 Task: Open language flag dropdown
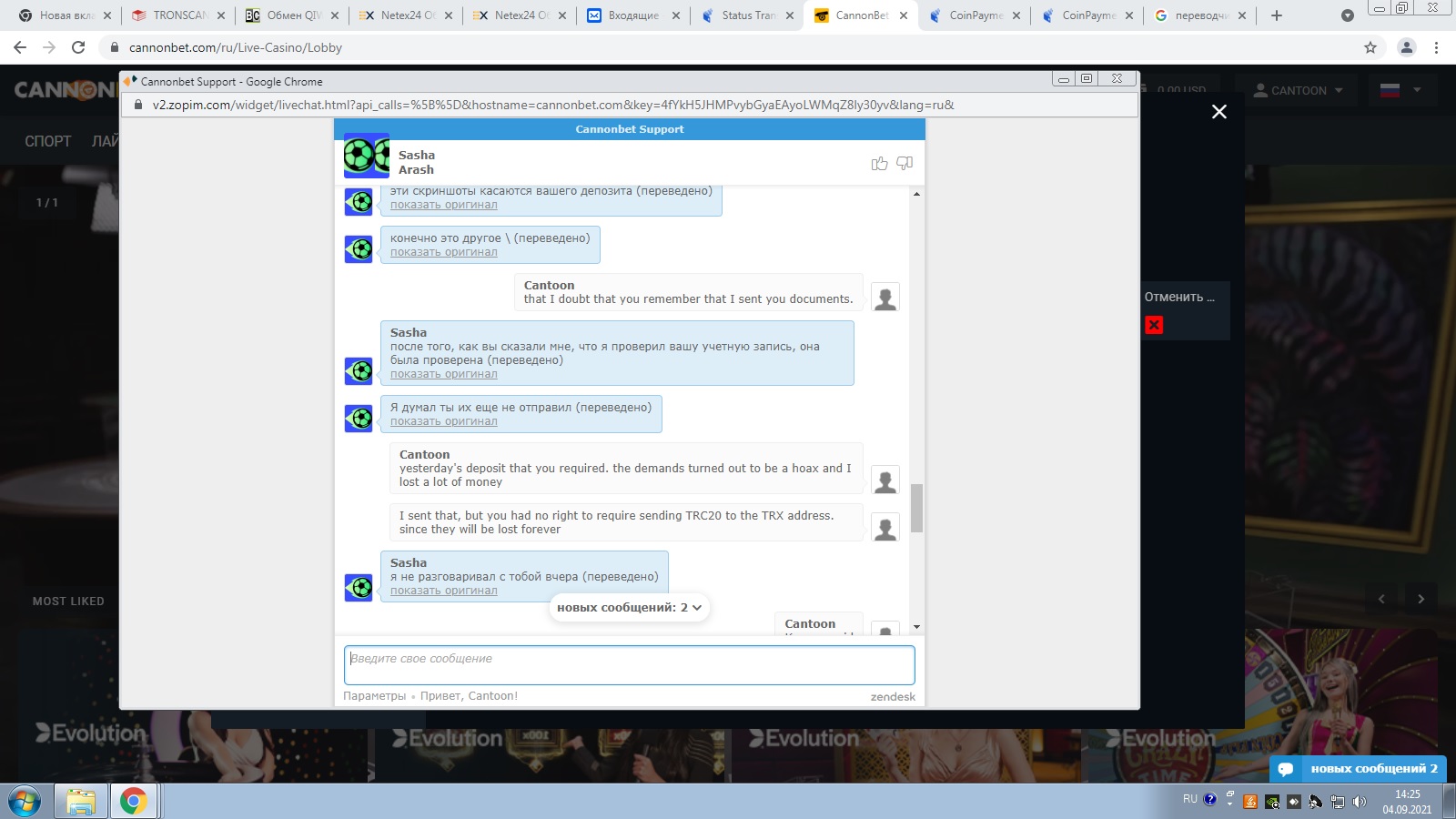[1400, 90]
